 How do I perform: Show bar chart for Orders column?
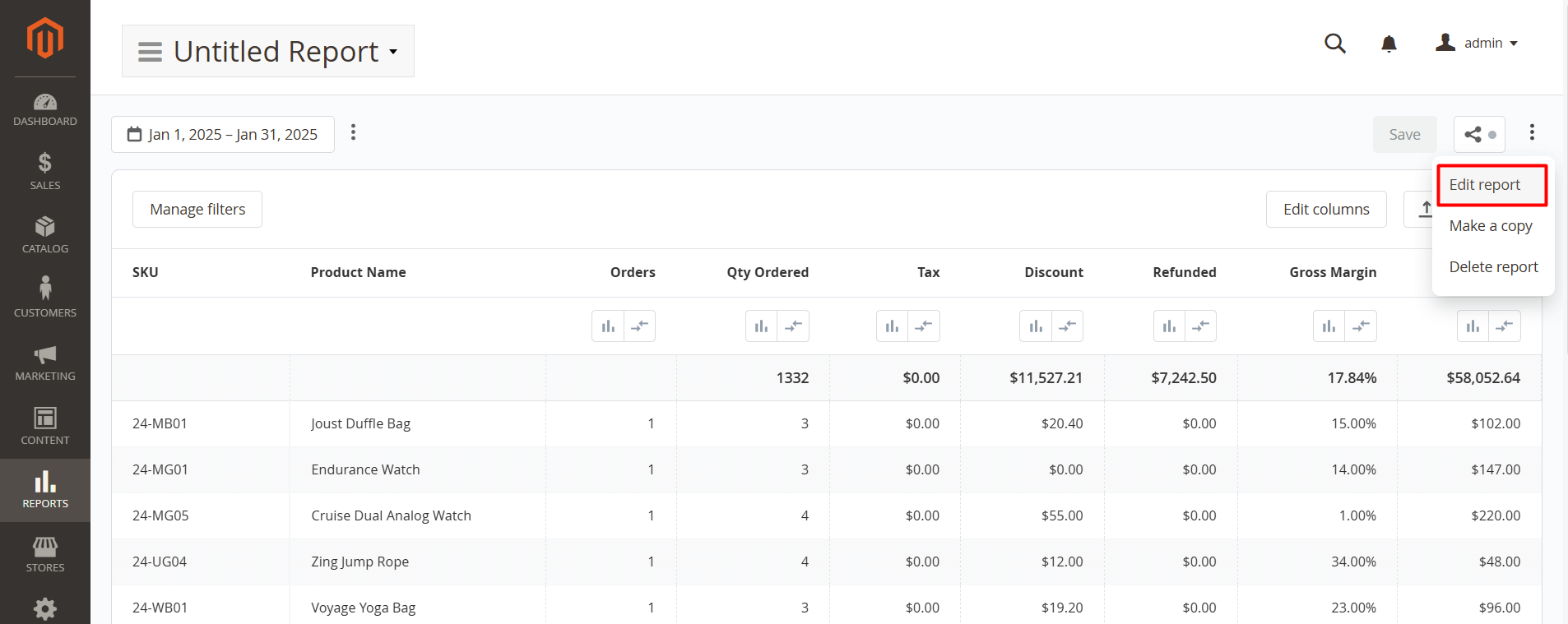click(608, 326)
